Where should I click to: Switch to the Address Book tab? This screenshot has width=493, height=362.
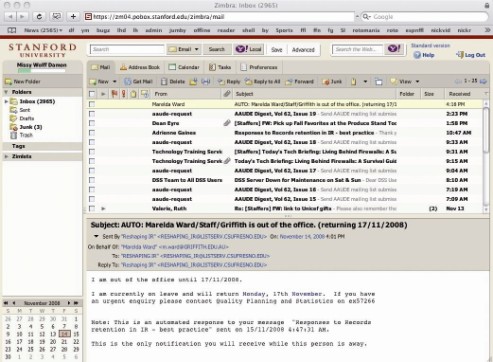[140, 67]
